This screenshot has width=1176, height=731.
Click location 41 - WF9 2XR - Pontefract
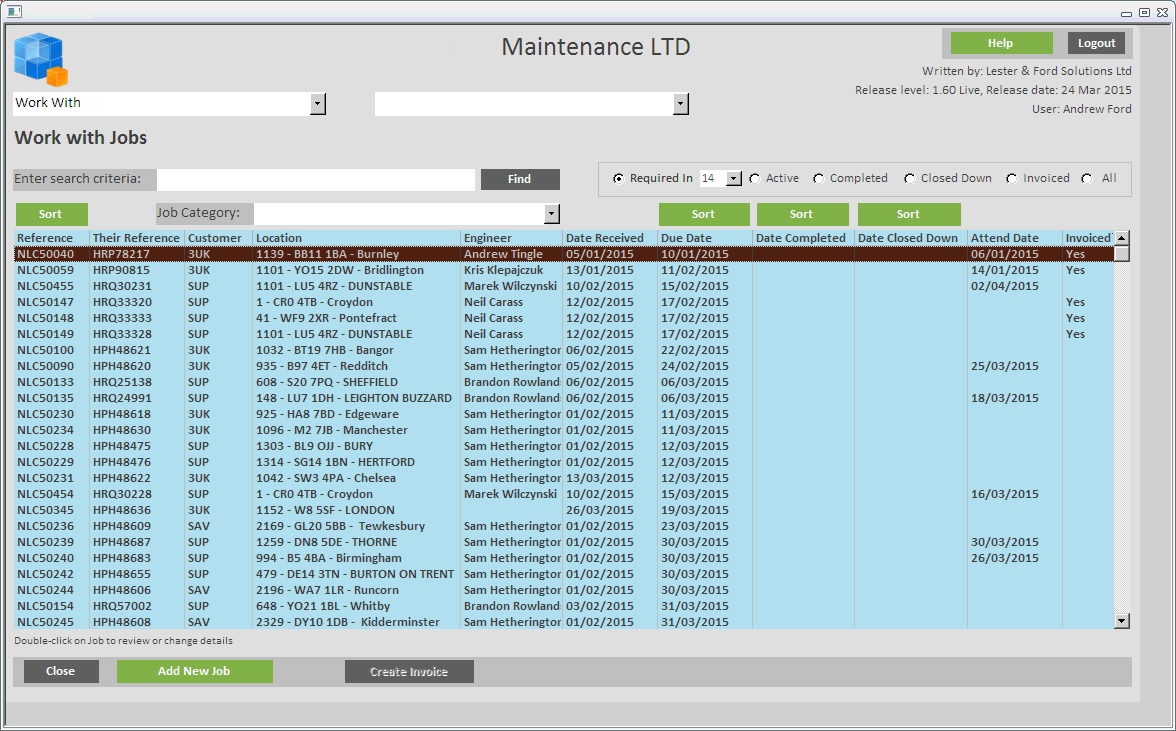326,318
